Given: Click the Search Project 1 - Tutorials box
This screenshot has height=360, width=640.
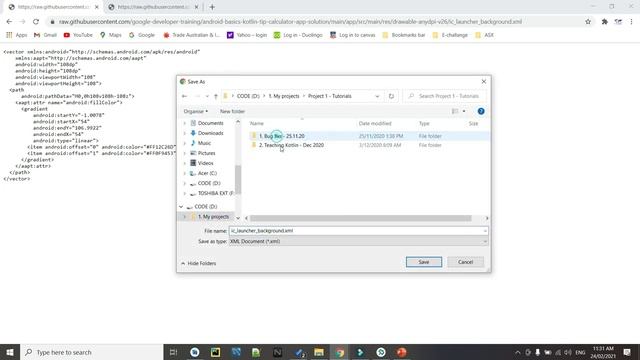Looking at the screenshot, I should tap(445, 96).
